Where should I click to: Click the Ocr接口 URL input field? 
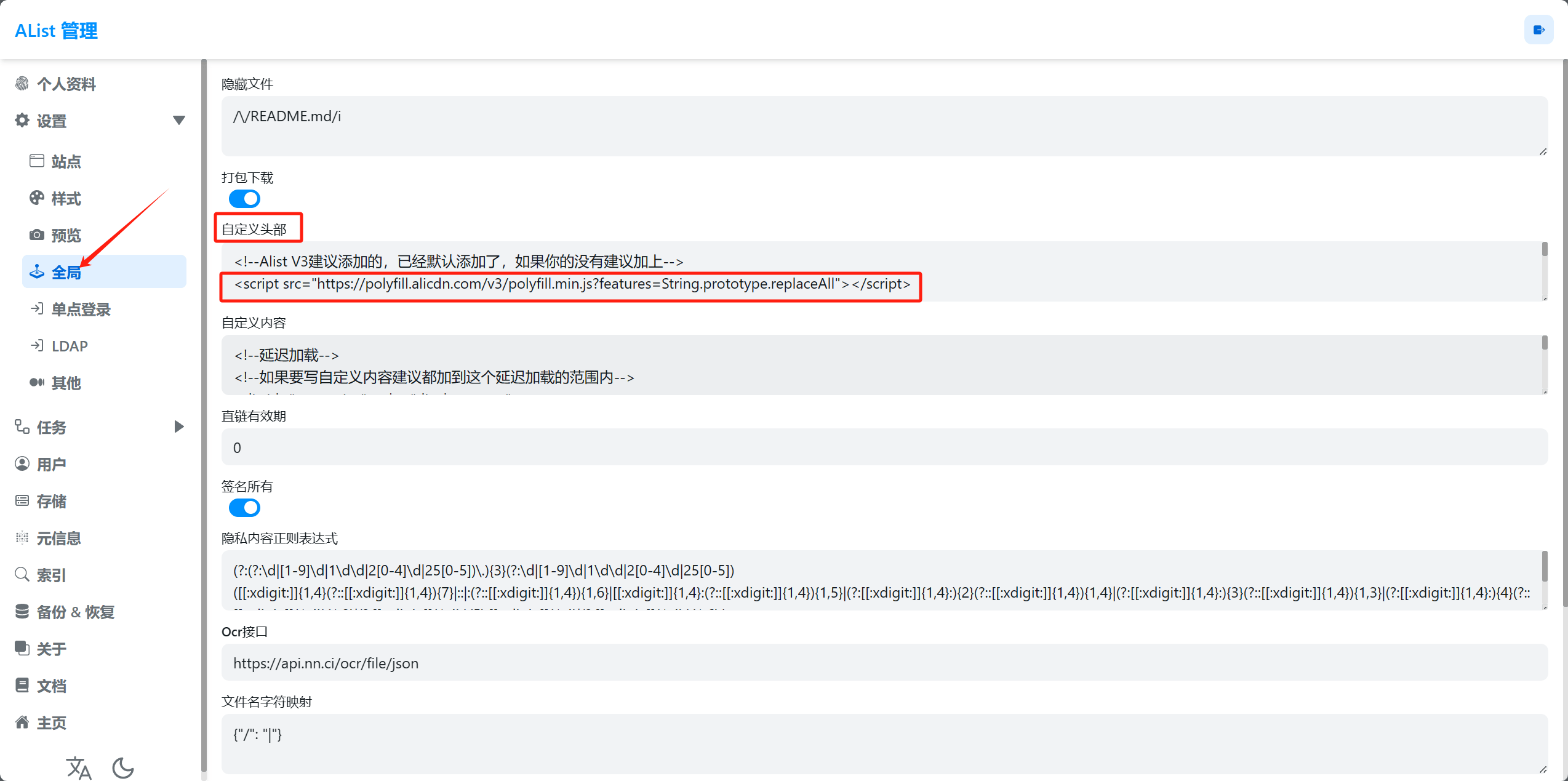click(x=884, y=663)
